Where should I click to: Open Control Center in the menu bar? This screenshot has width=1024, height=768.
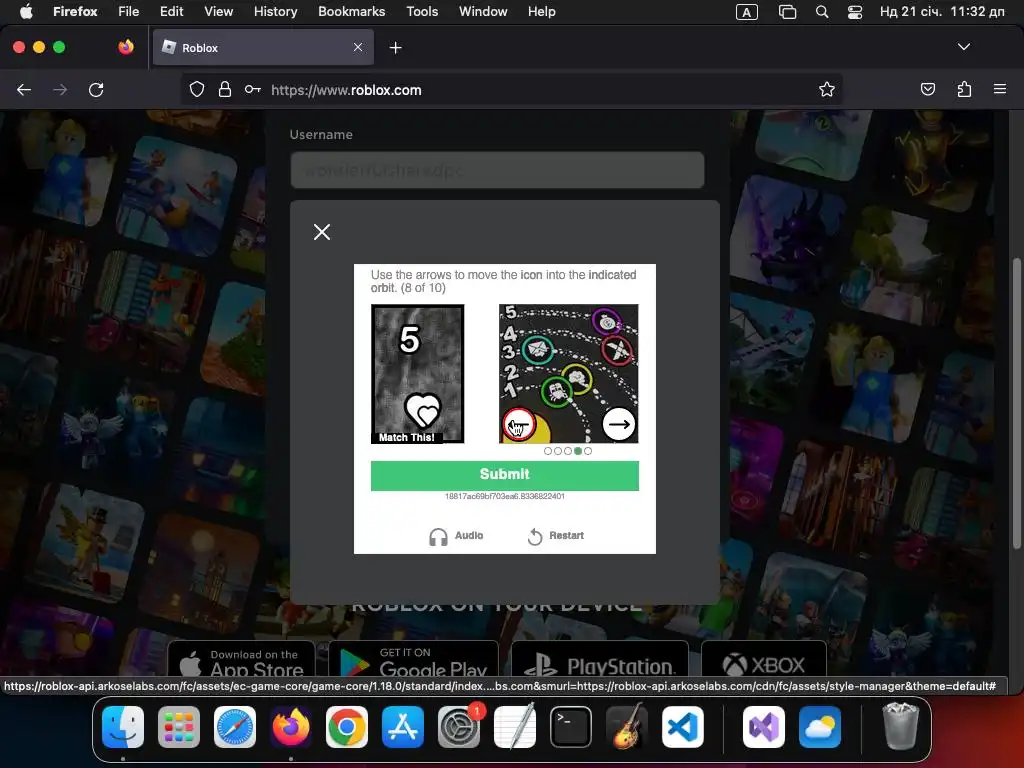(855, 12)
